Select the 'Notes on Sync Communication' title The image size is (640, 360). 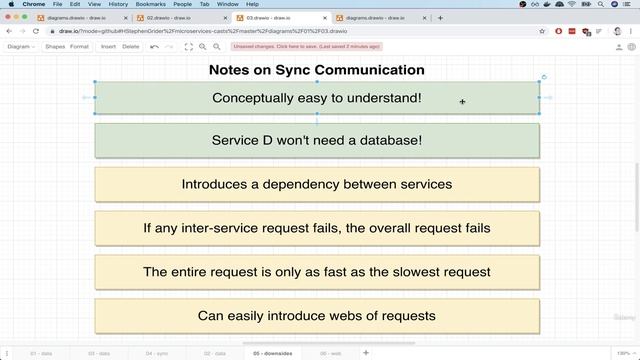click(x=317, y=70)
